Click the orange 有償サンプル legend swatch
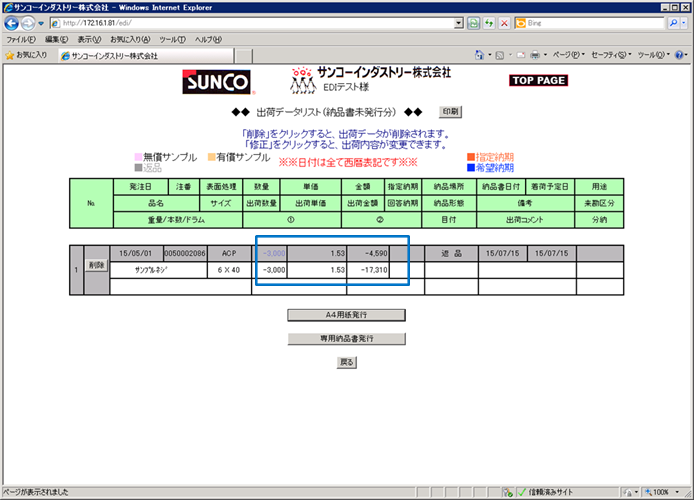This screenshot has width=694, height=500. 212,157
